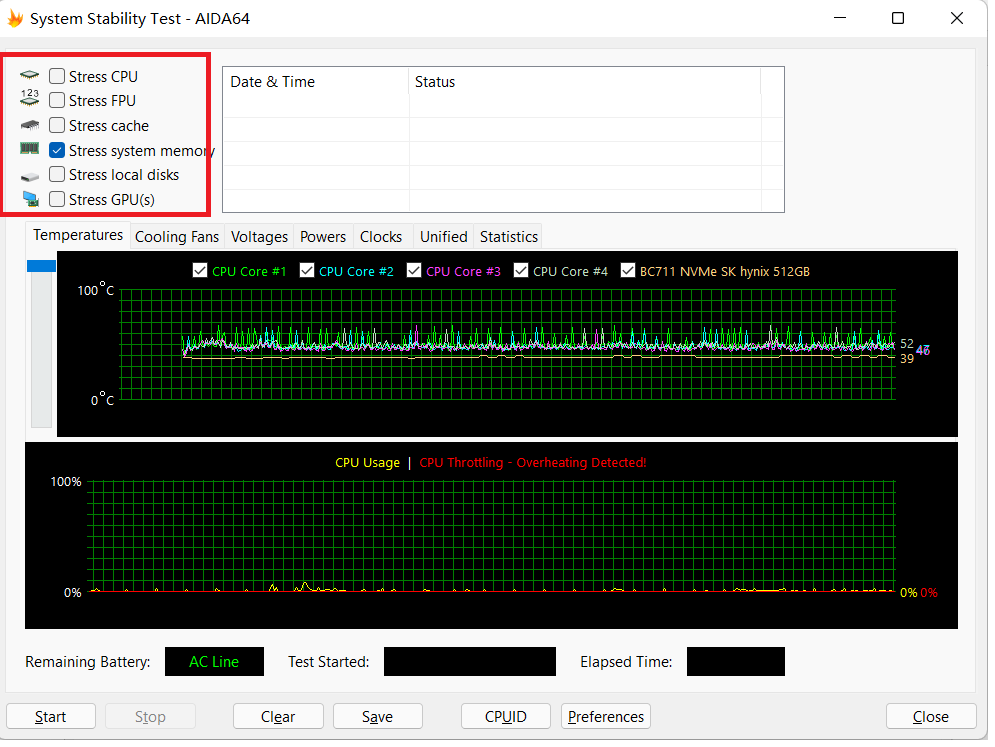Toggle the CPU Core #3 graph checkbox
The height and width of the screenshot is (747, 995).
(414, 271)
